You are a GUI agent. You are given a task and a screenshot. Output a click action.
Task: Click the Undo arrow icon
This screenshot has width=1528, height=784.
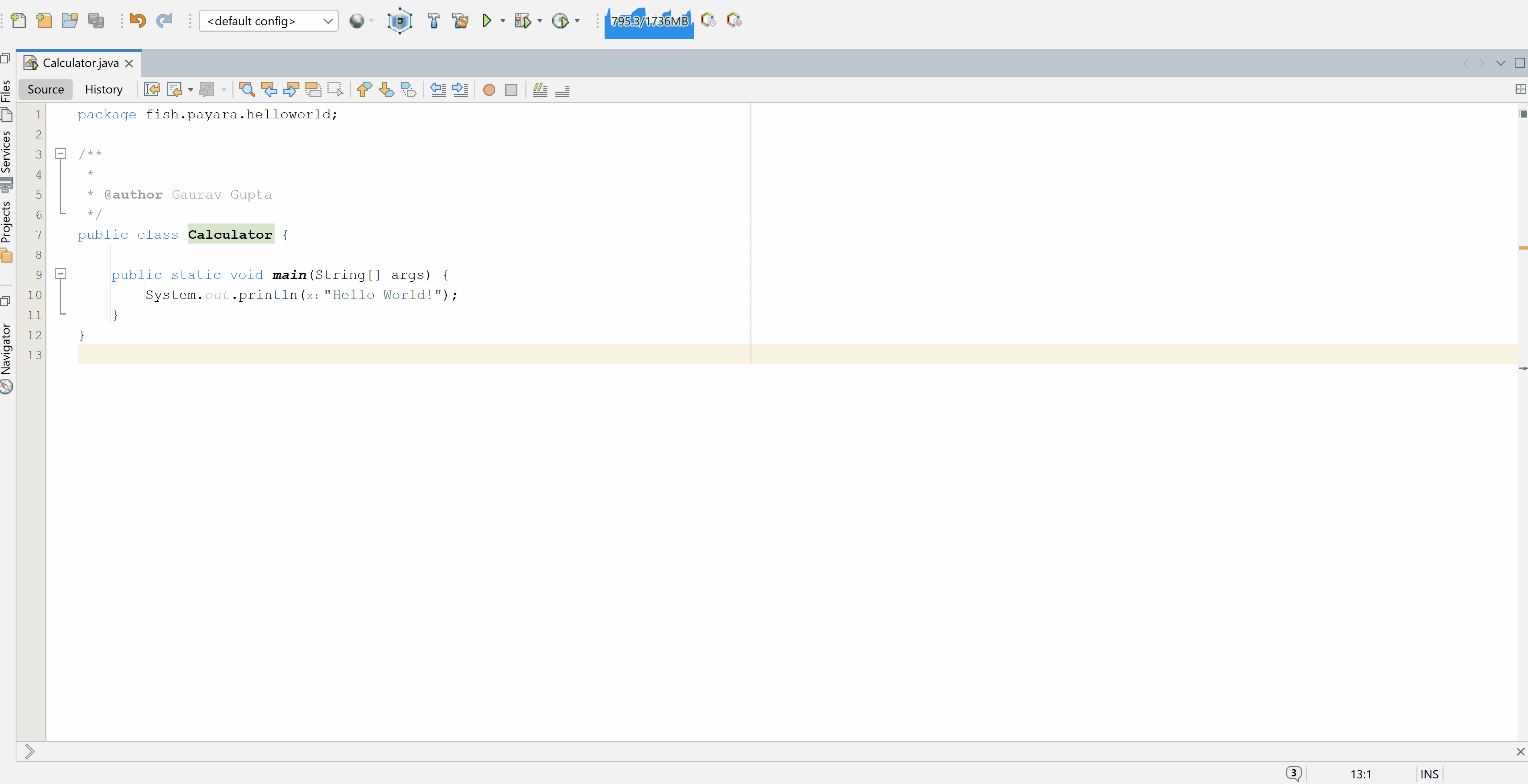point(138,21)
